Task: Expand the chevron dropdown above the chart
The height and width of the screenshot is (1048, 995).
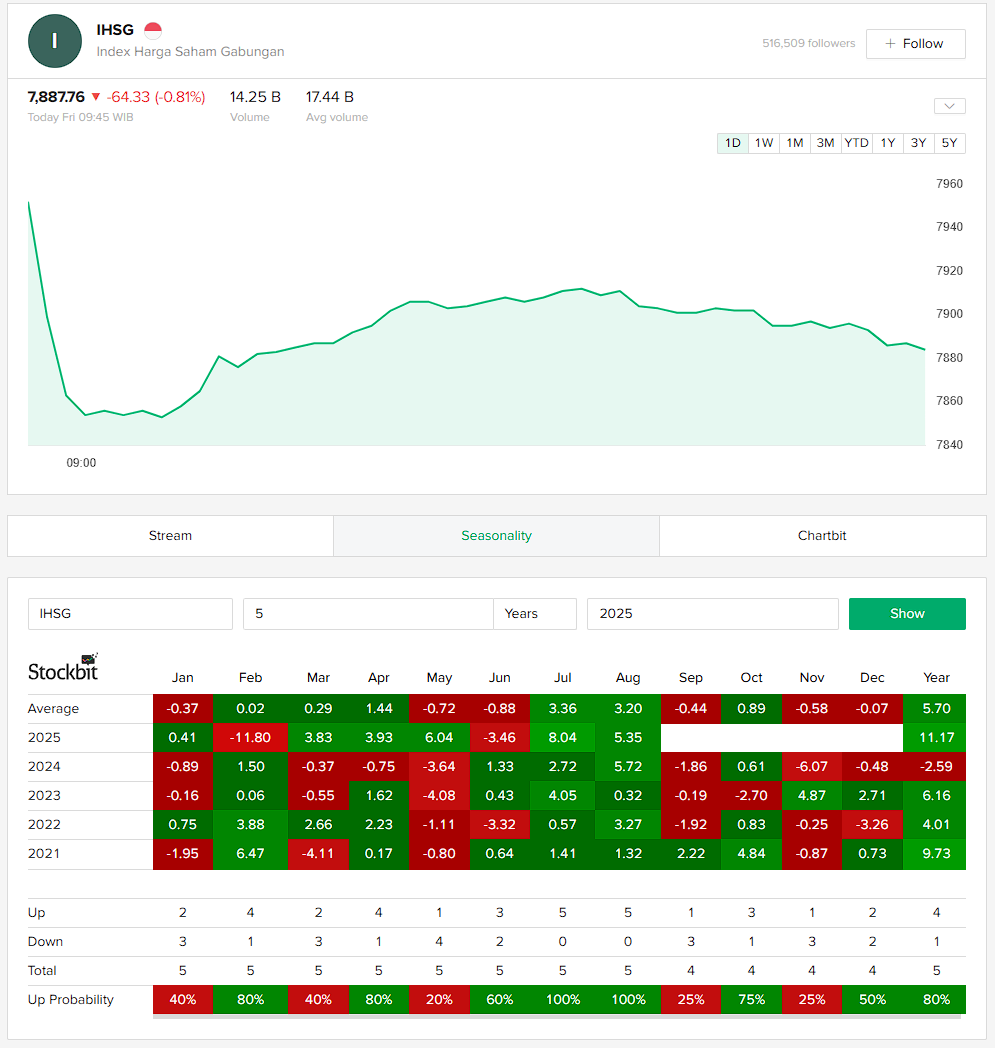Action: (x=950, y=106)
